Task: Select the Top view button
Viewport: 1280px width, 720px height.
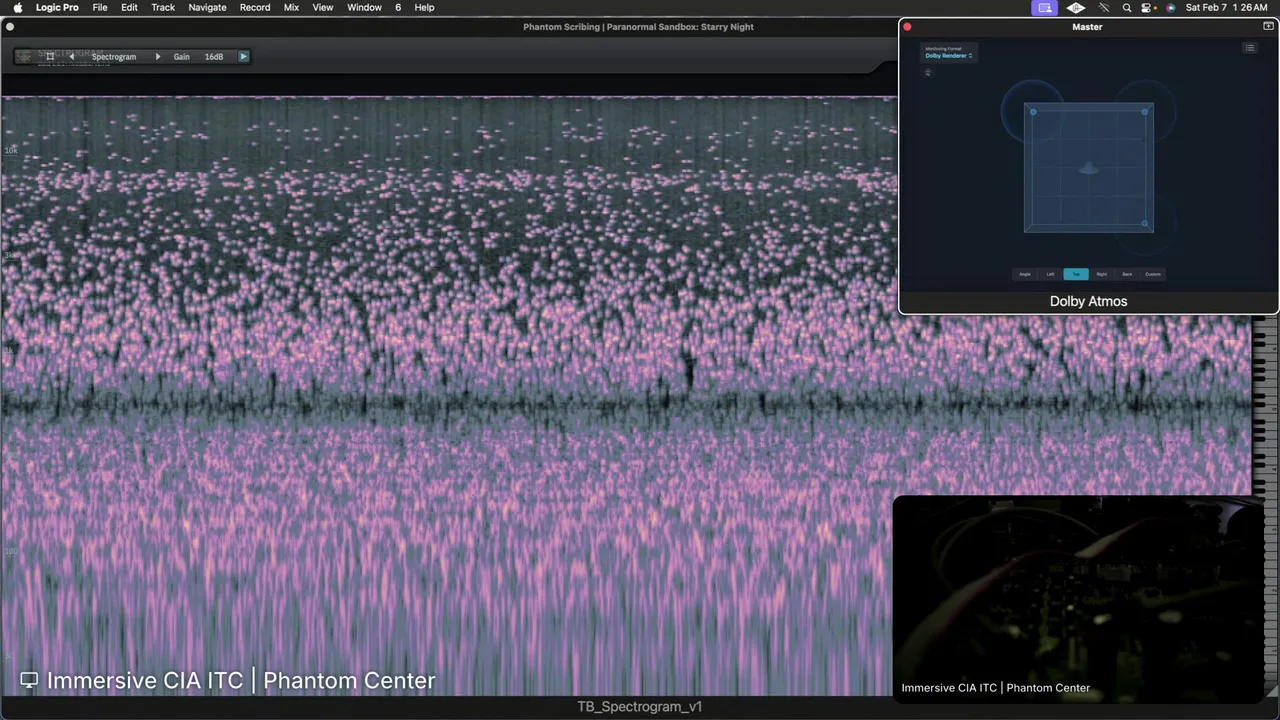Action: pyautogui.click(x=1076, y=274)
